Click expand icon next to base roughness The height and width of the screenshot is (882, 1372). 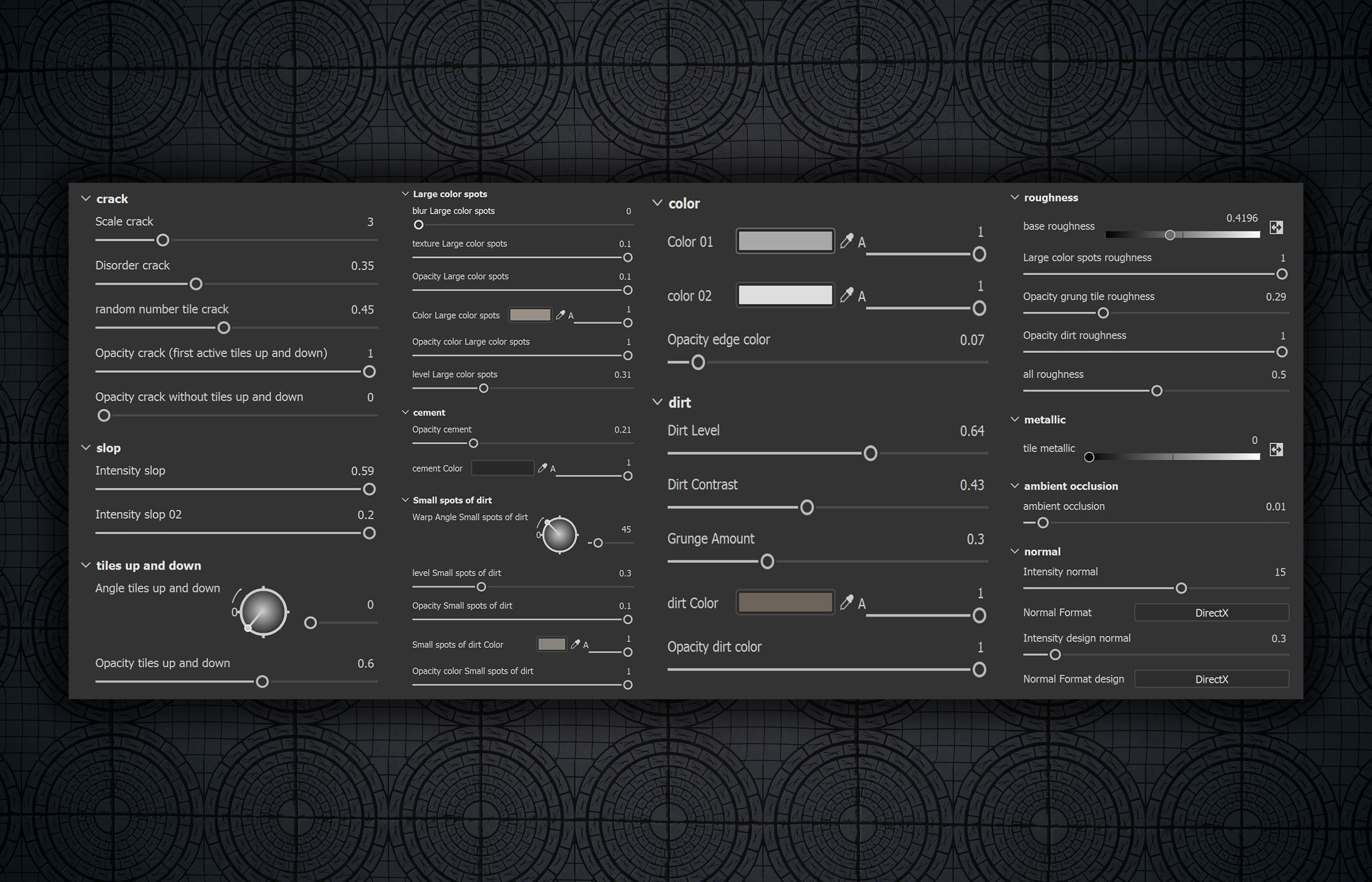point(1276,227)
